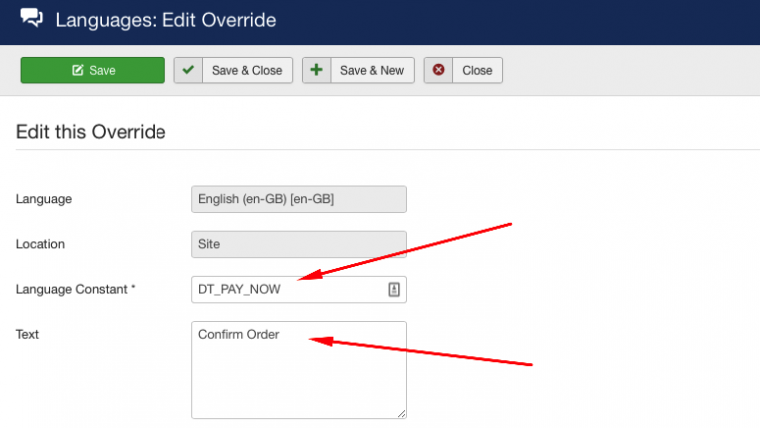760x428 pixels.
Task: Click the green checkmark icon on Save & Close
Action: [x=188, y=70]
